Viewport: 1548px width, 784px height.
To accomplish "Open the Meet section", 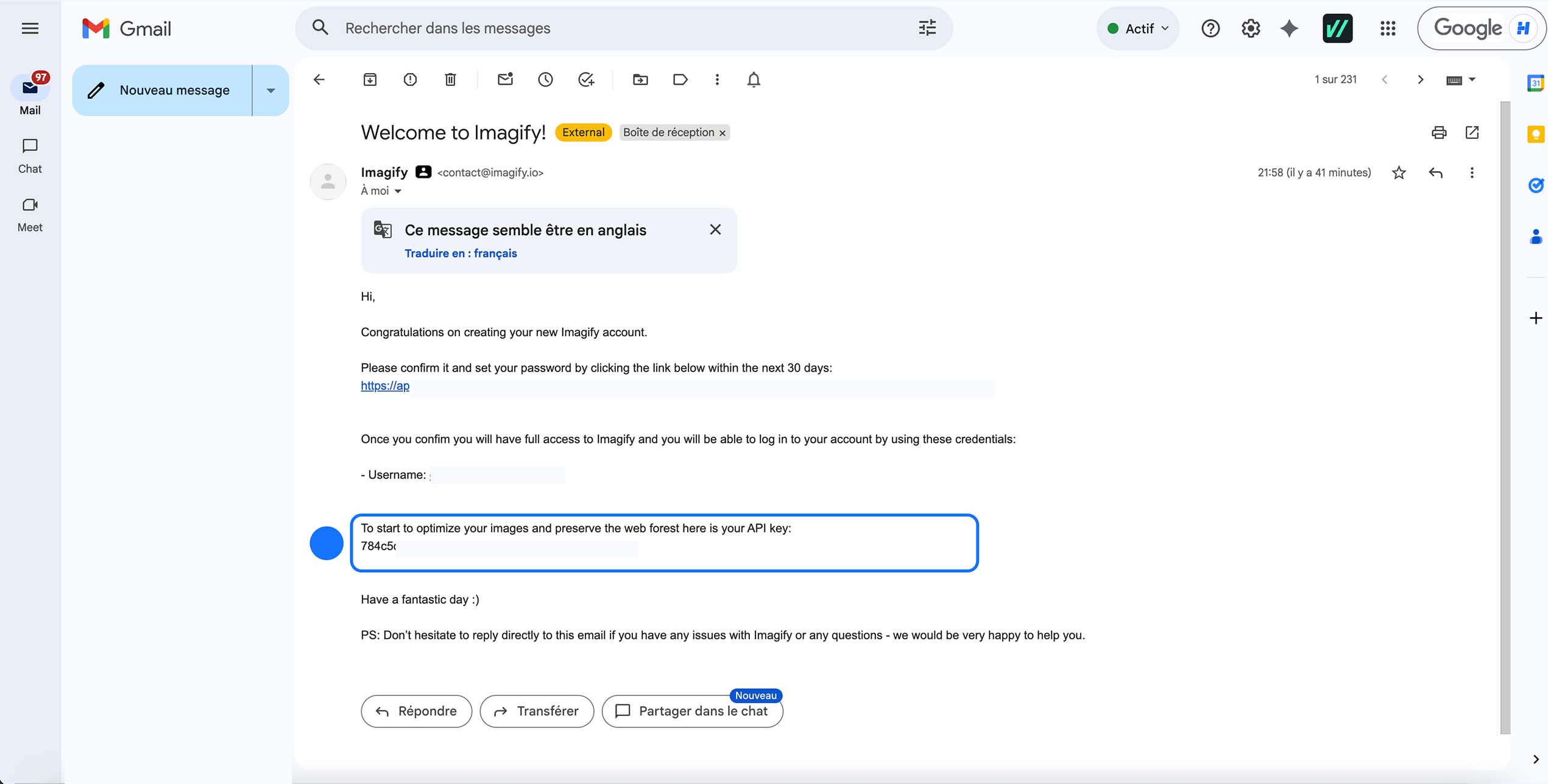I will (x=29, y=213).
